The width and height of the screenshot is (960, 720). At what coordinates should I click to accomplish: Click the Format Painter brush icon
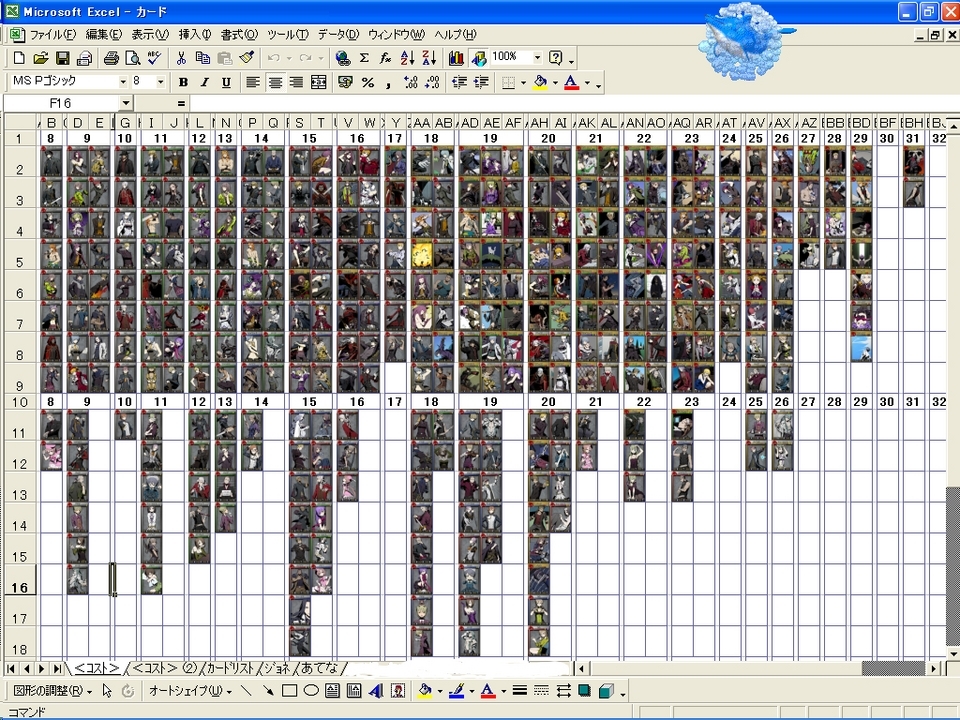pyautogui.click(x=247, y=58)
